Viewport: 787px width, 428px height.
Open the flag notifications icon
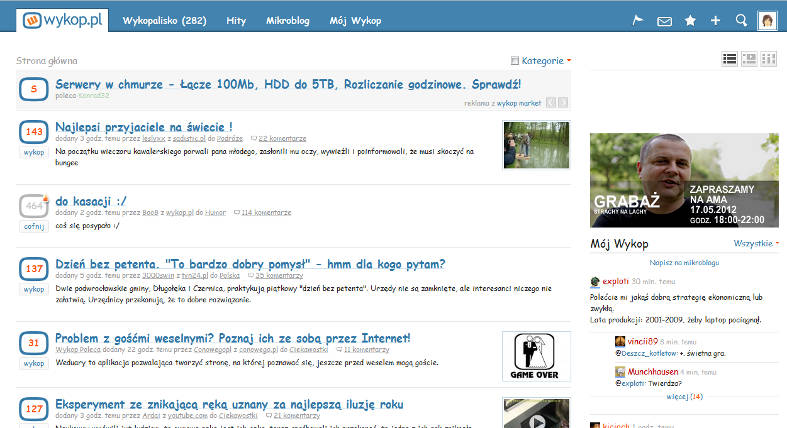click(x=637, y=21)
